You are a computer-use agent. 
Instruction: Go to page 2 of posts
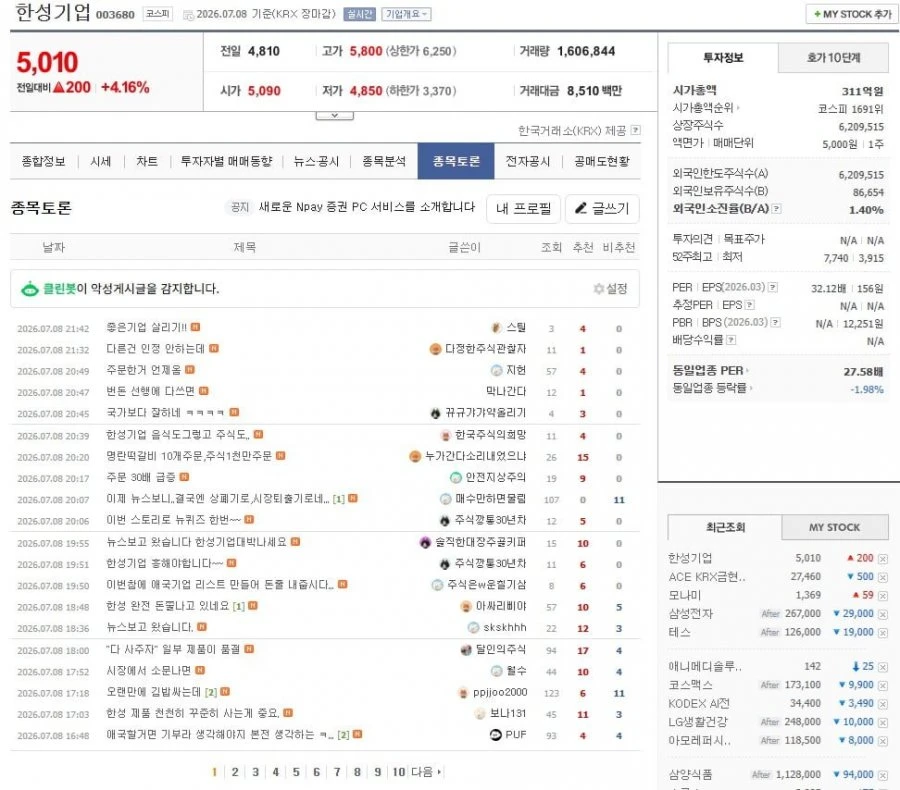235,772
